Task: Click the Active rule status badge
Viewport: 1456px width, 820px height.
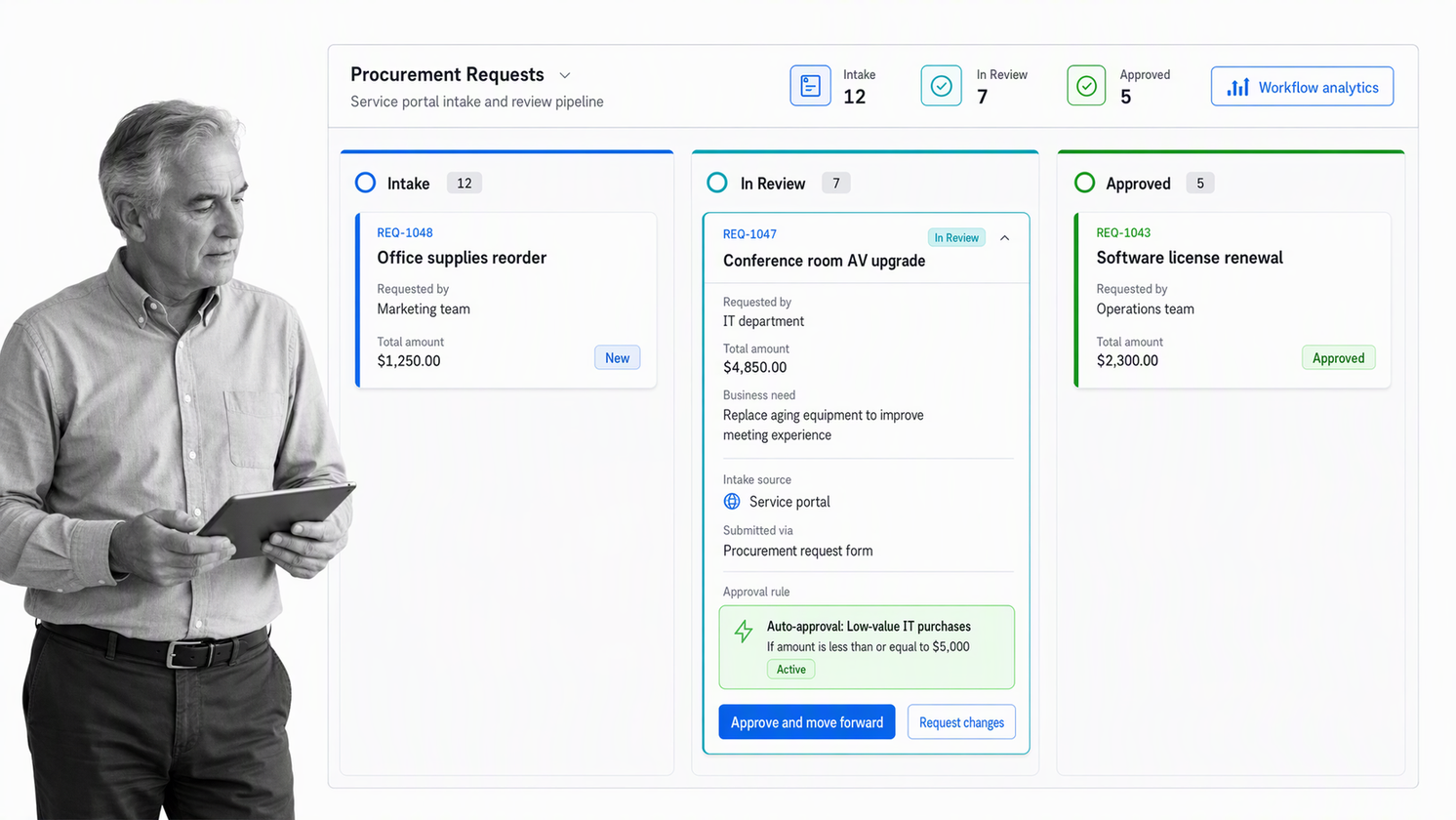Action: pos(790,670)
